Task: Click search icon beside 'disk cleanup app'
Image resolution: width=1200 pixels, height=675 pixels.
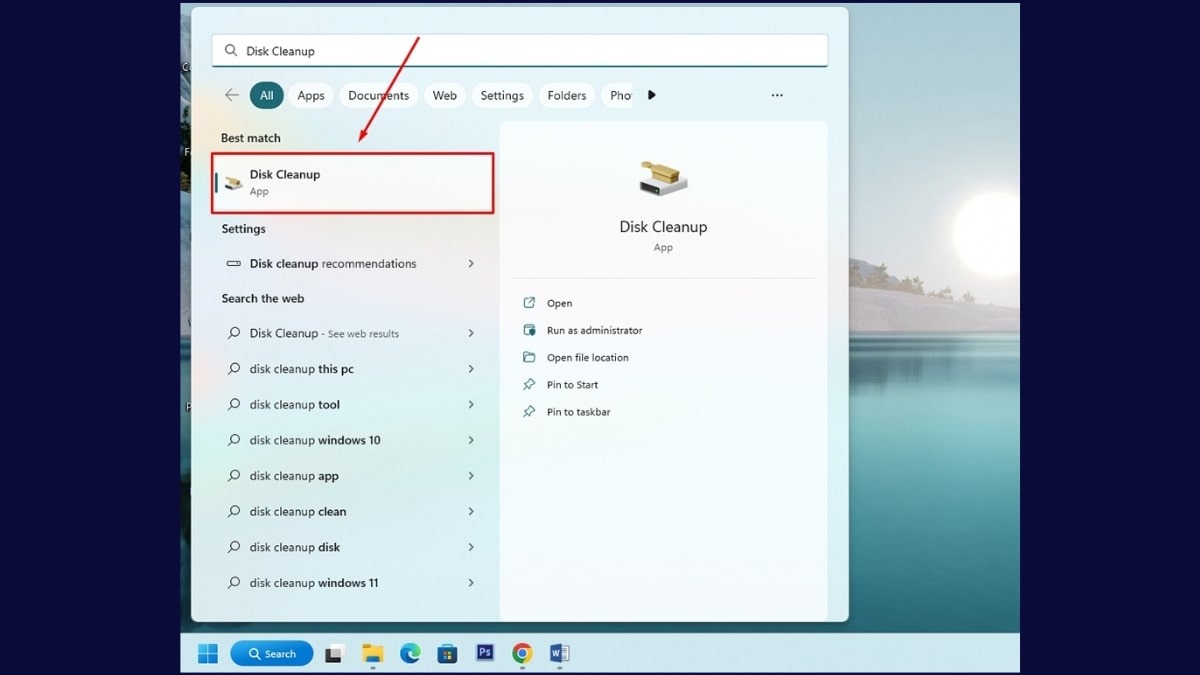Action: point(234,475)
